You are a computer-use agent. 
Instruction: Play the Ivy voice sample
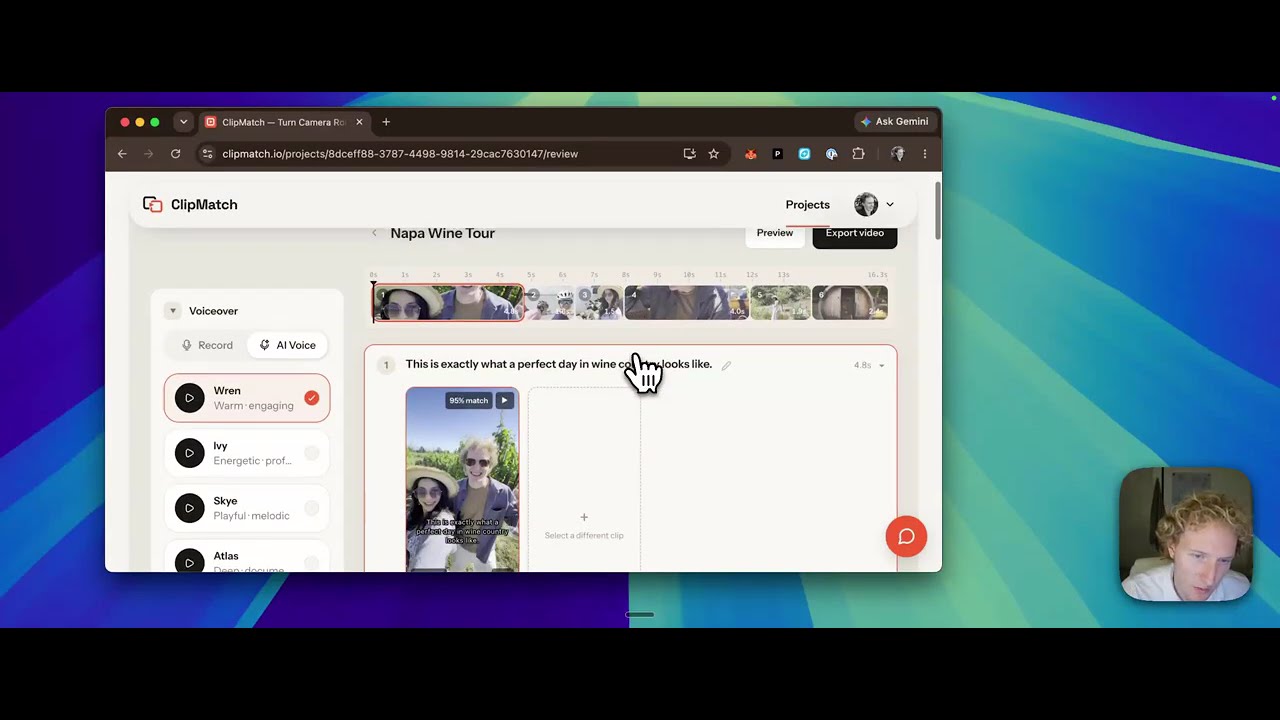[x=189, y=453]
